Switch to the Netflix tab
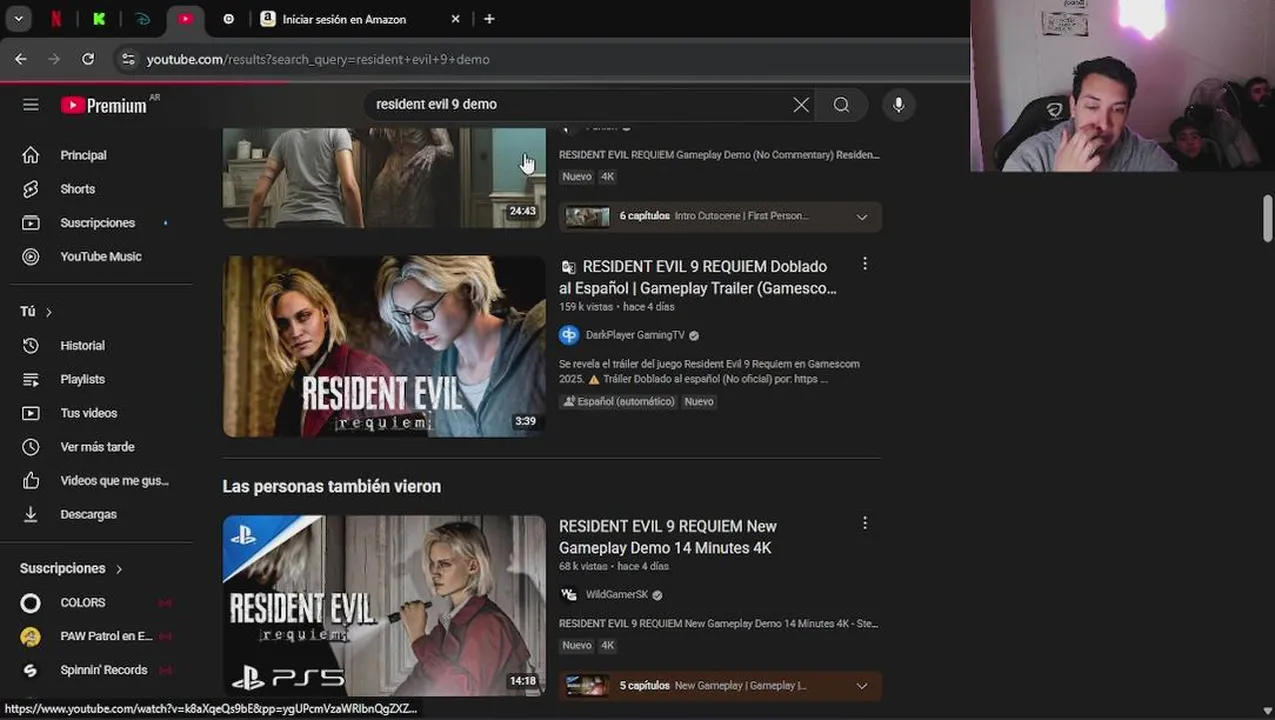Screen dimensions: 1275x720 pos(56,19)
